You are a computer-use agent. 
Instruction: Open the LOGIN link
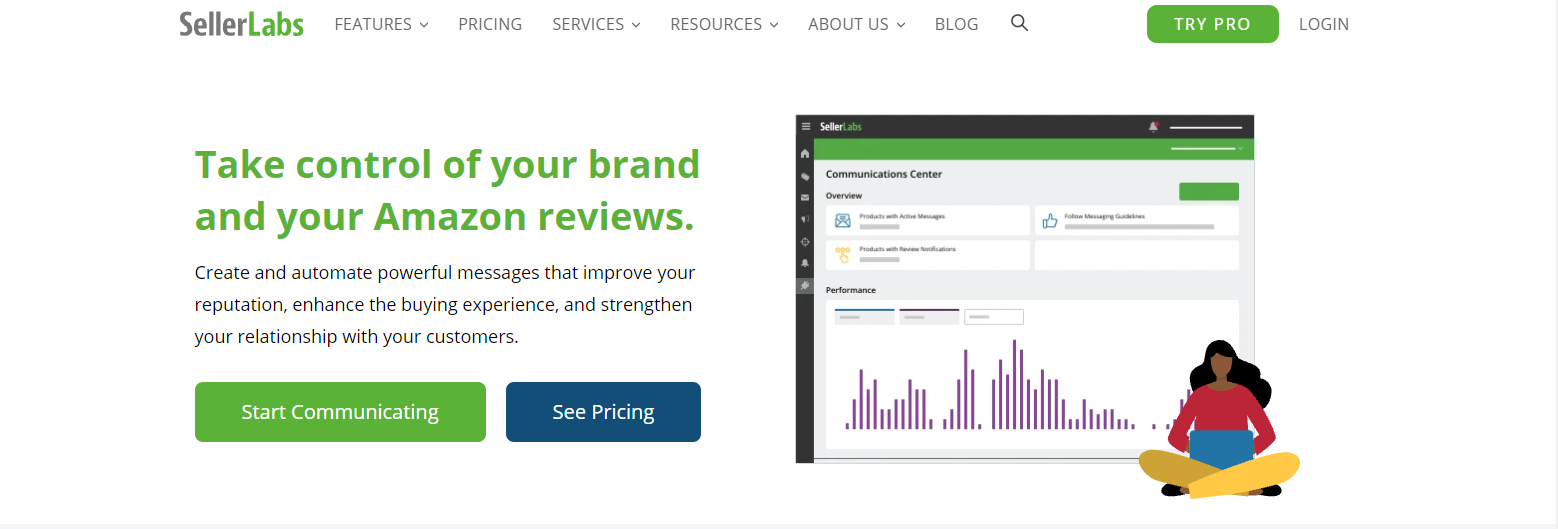click(x=1324, y=24)
